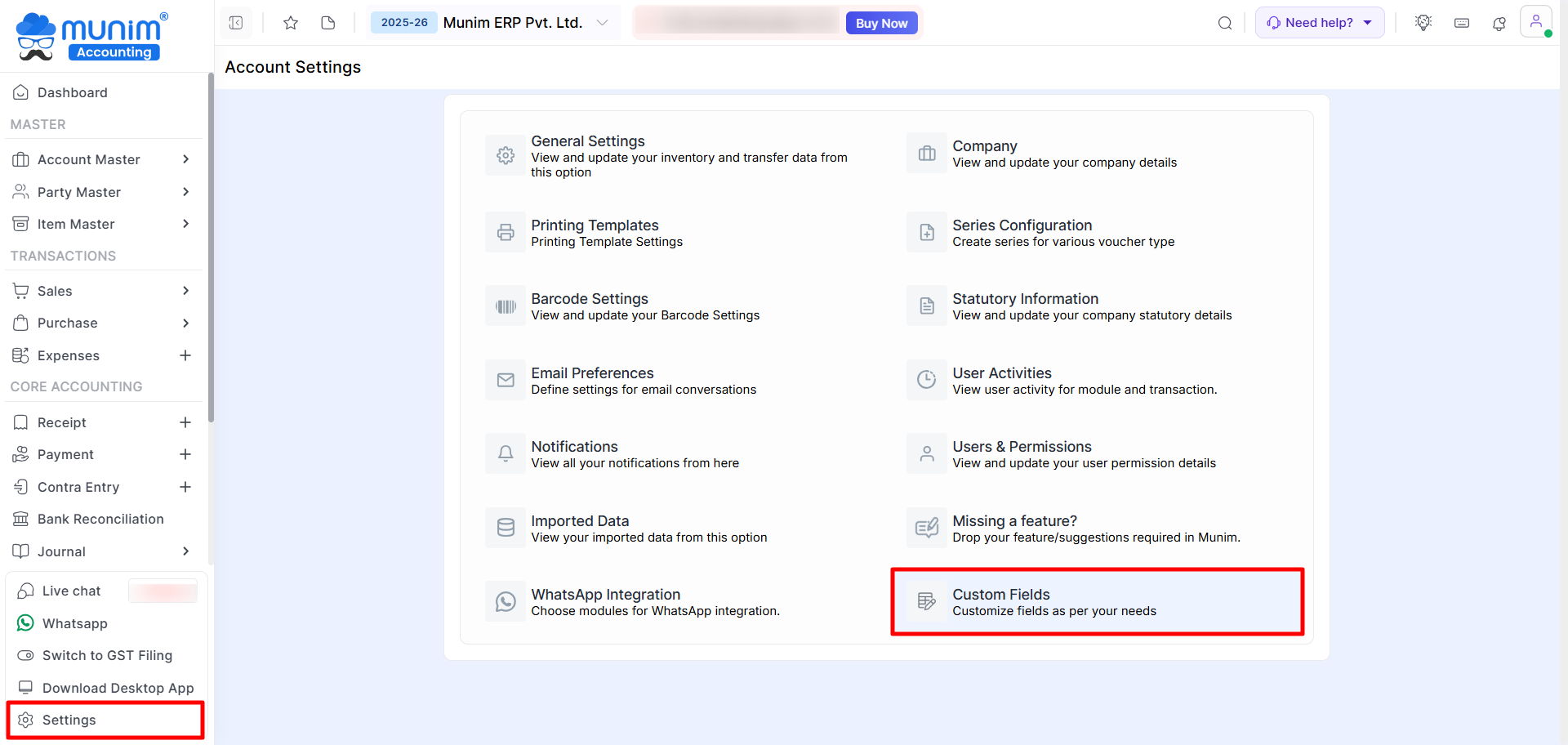The width and height of the screenshot is (1568, 745).
Task: Open the user profile avatar
Action: click(1535, 22)
